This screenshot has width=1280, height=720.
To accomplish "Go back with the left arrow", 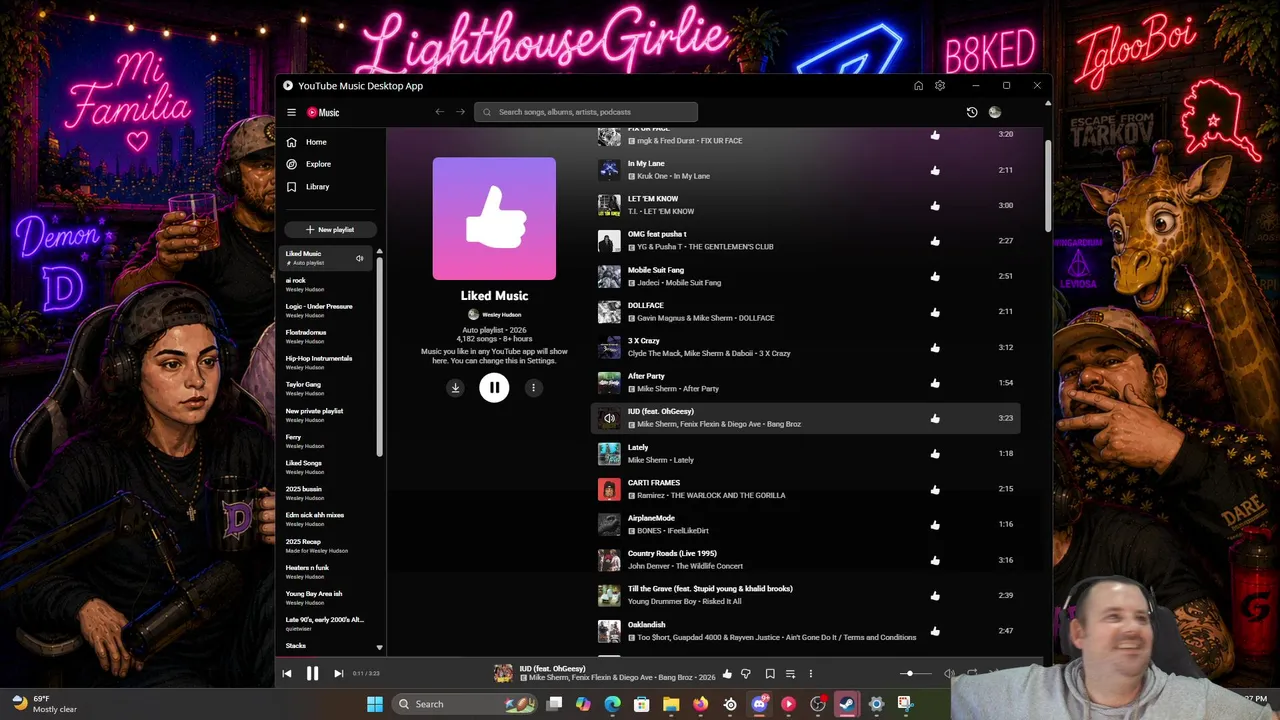I will [x=439, y=112].
